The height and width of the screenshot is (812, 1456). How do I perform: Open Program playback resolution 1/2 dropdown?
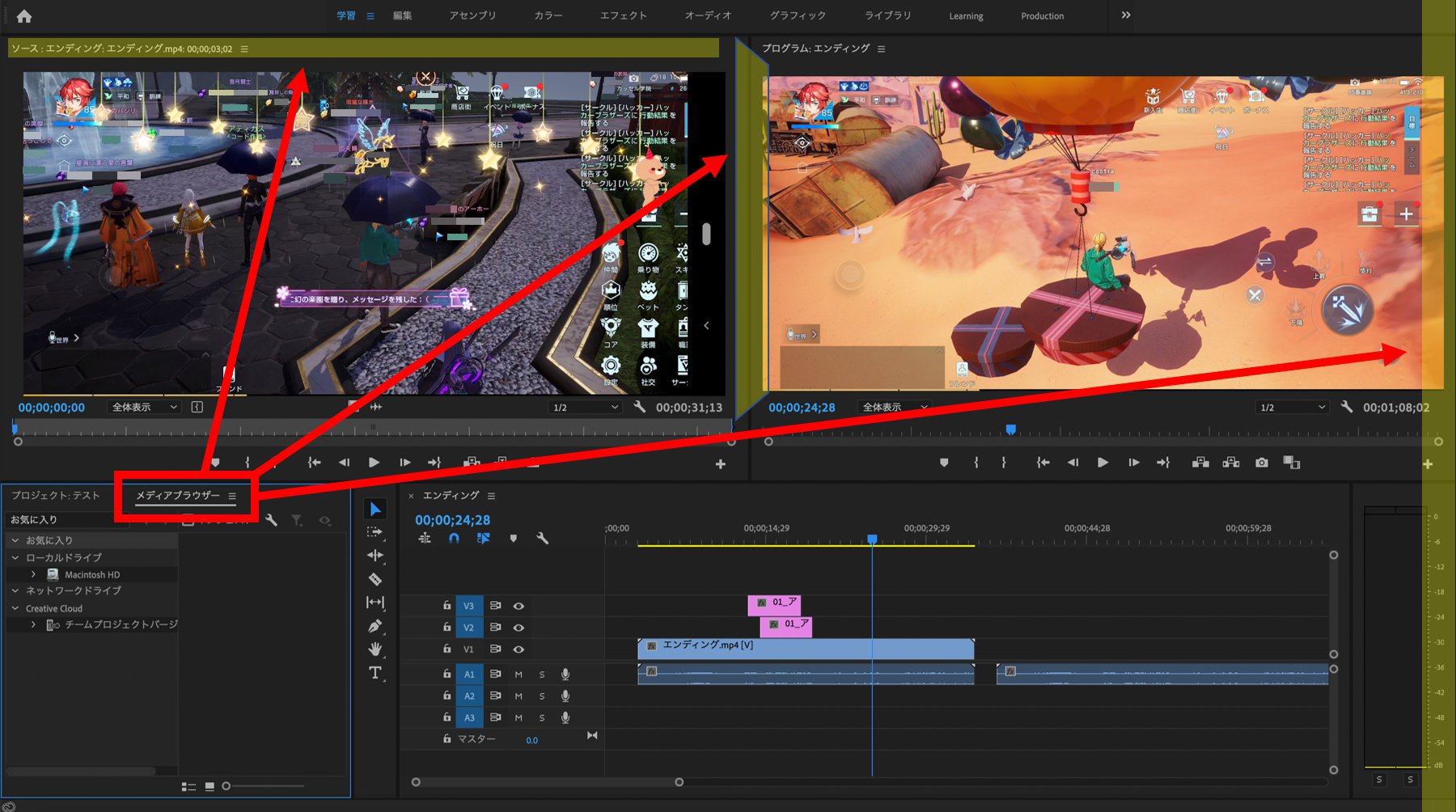[1293, 407]
